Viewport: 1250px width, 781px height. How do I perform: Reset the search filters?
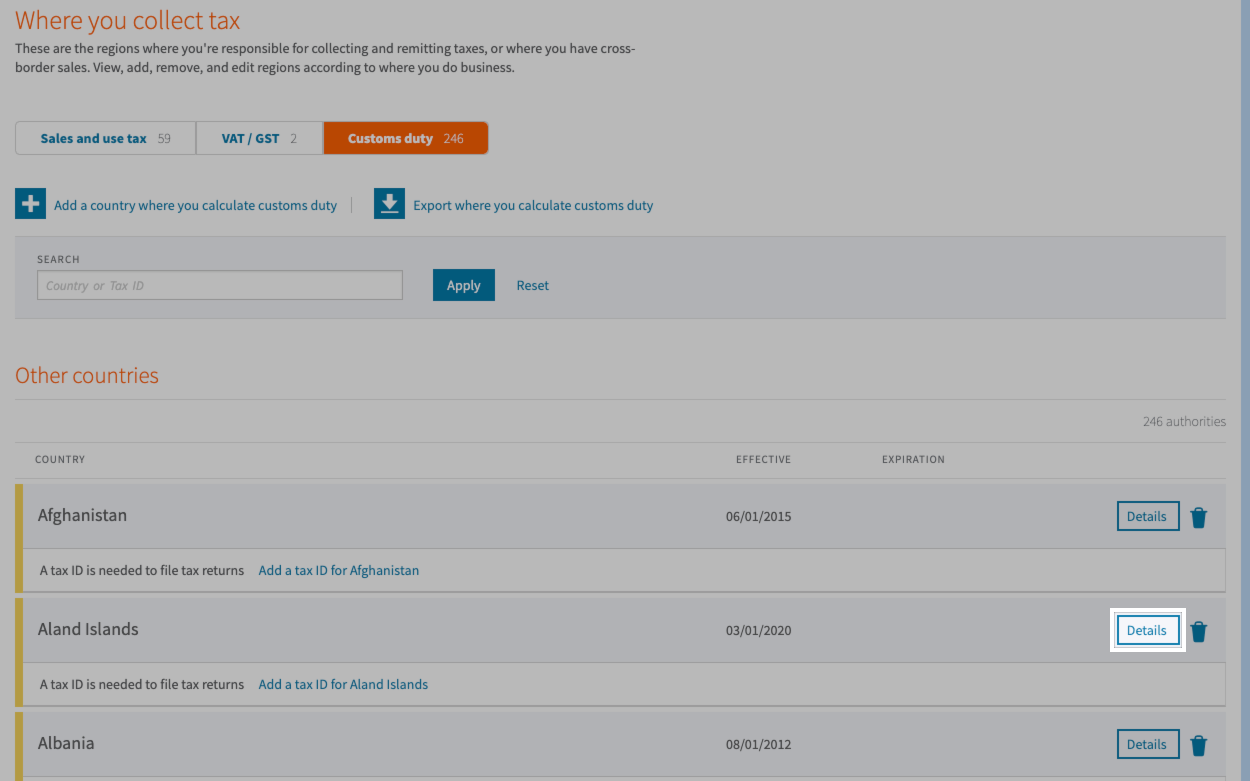point(532,285)
